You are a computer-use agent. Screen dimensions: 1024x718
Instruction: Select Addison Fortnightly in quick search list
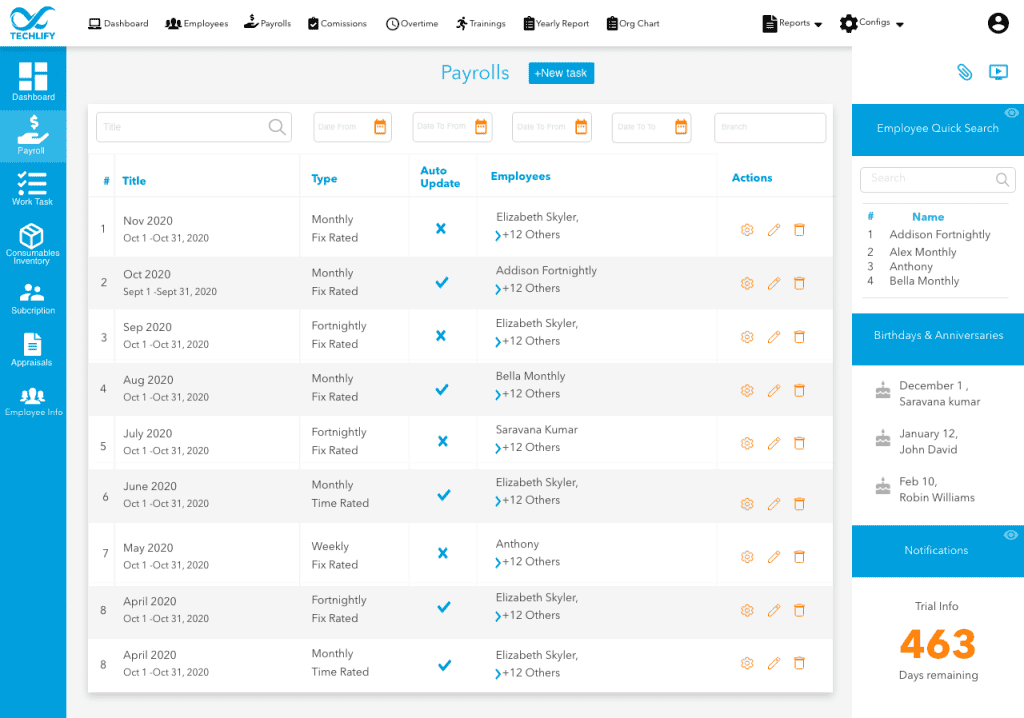(x=939, y=235)
